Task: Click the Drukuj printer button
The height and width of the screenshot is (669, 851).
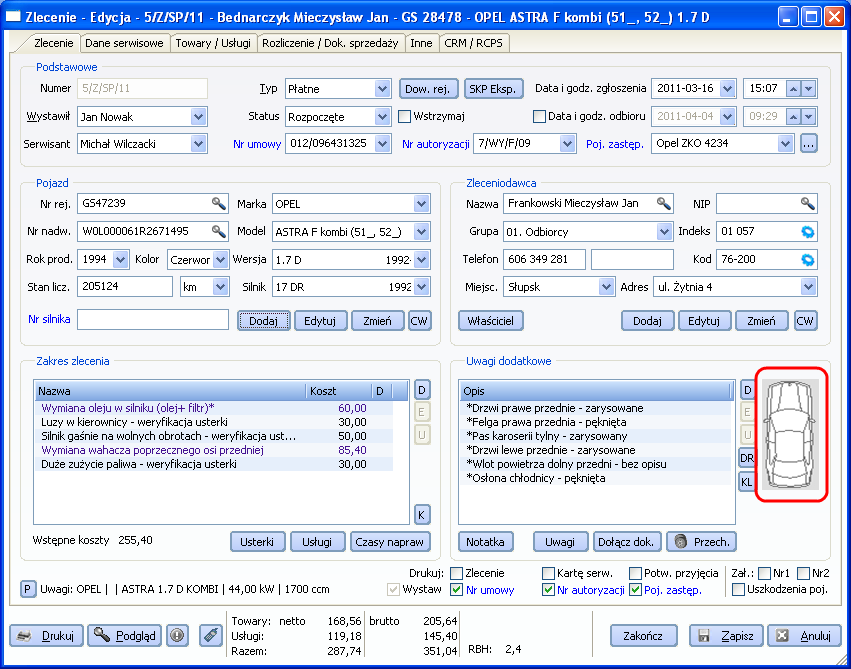Action: 47,635
